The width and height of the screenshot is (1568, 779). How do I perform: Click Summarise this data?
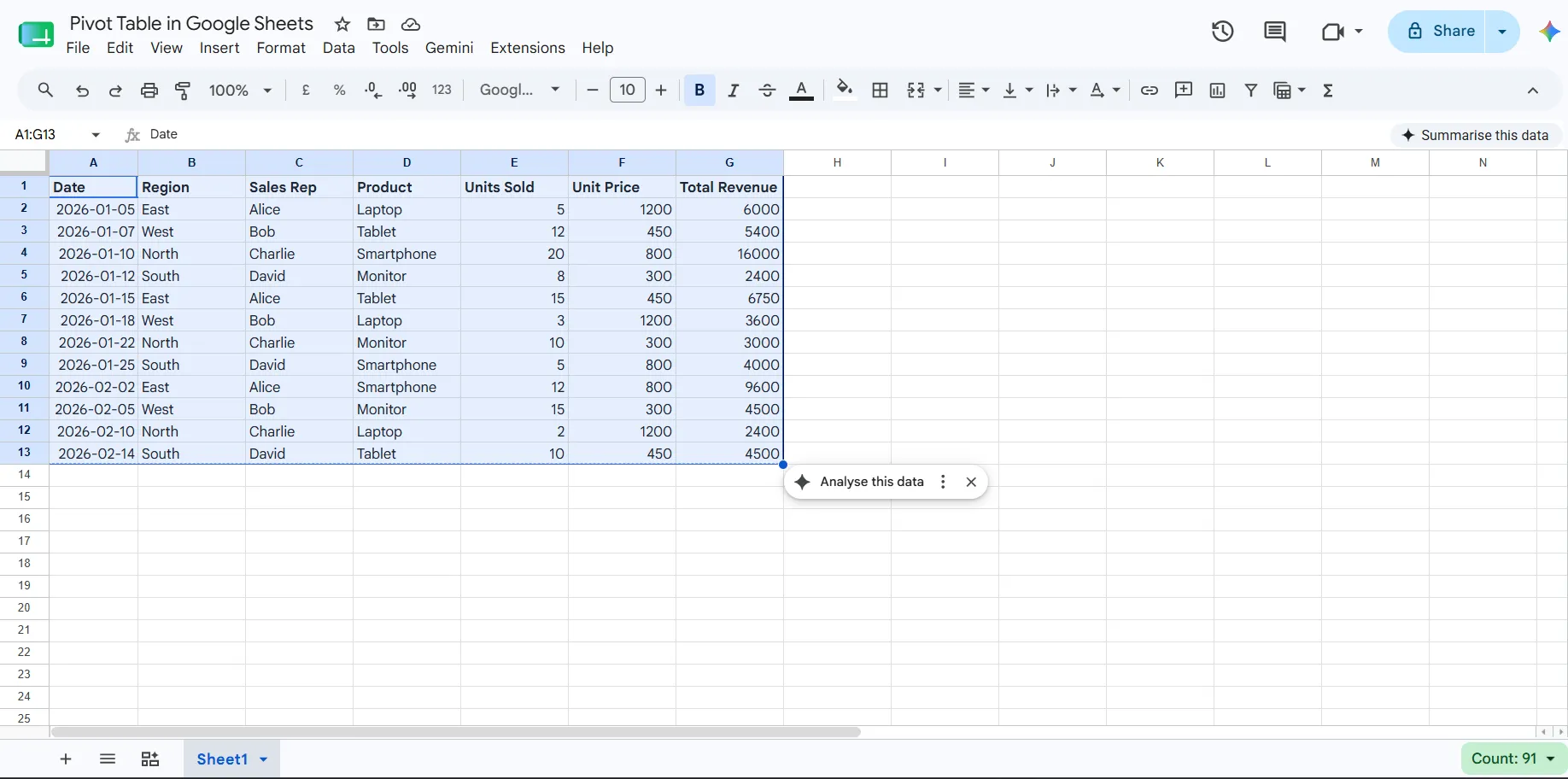[1475, 135]
